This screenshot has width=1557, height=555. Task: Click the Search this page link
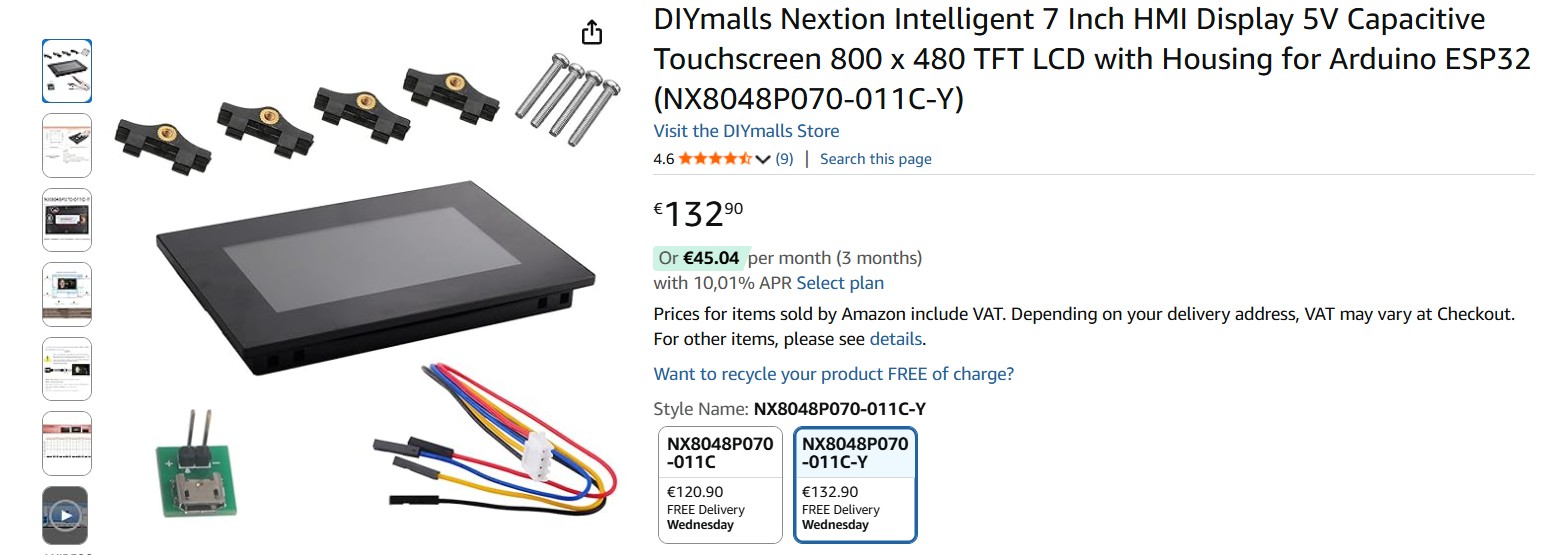pyautogui.click(x=875, y=159)
